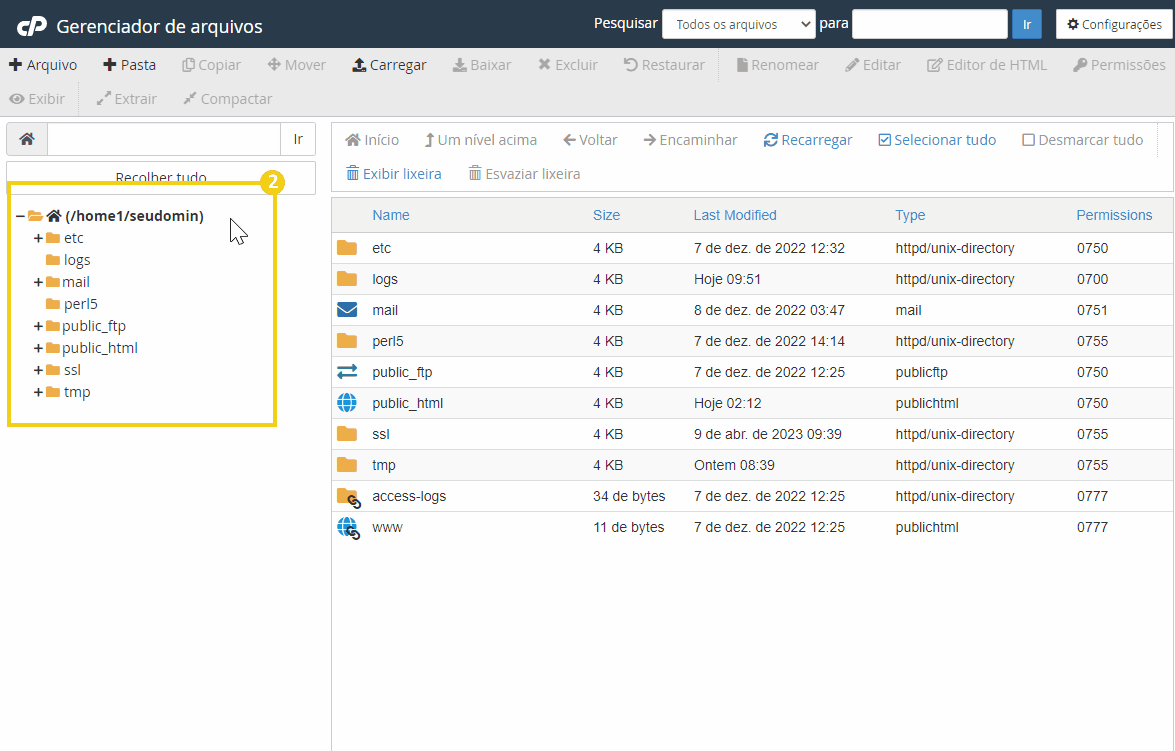1175x751 pixels.
Task: Click the Mover toolbar button
Action: click(297, 65)
